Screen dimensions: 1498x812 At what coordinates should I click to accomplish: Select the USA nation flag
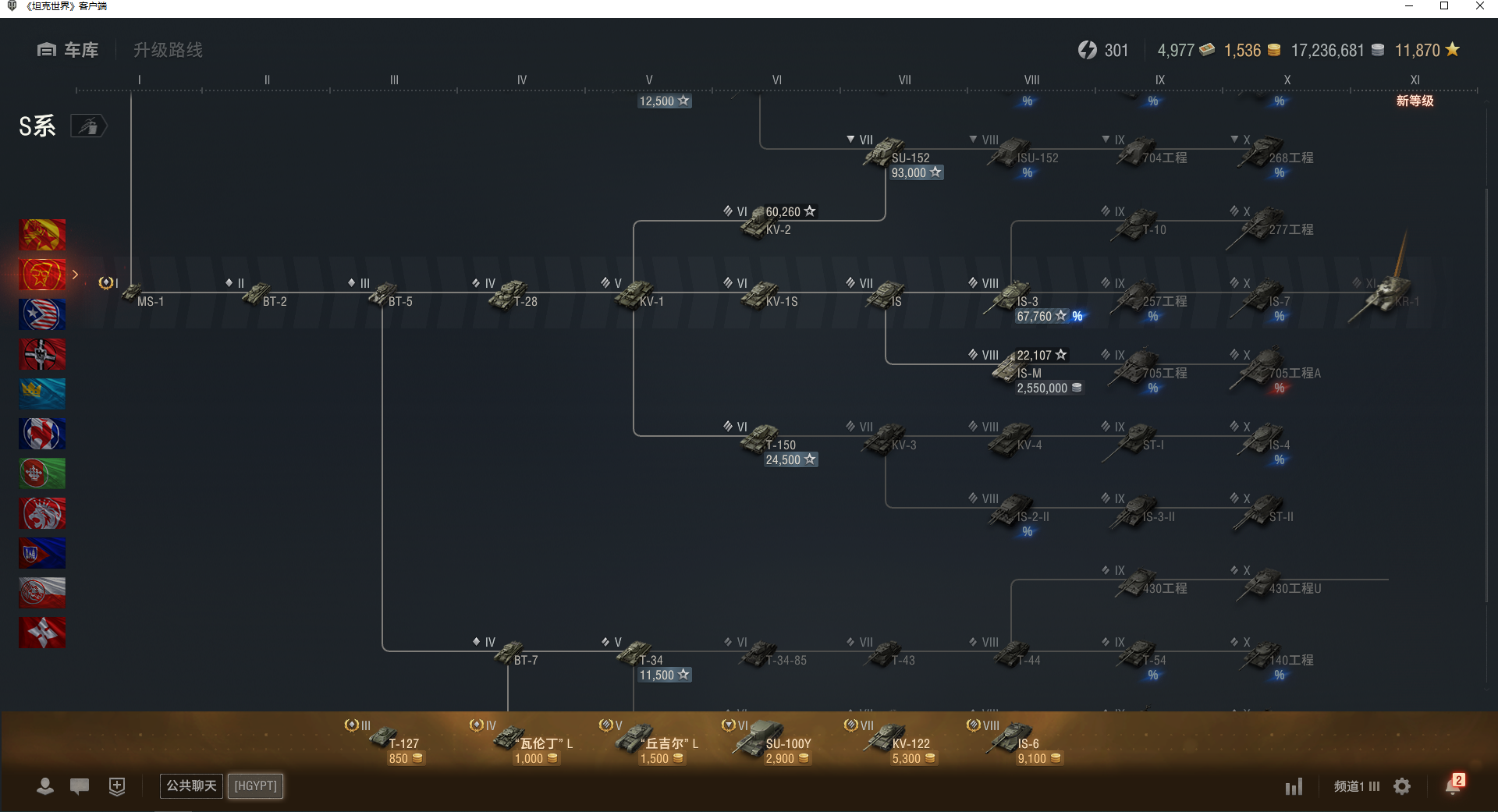pos(42,314)
